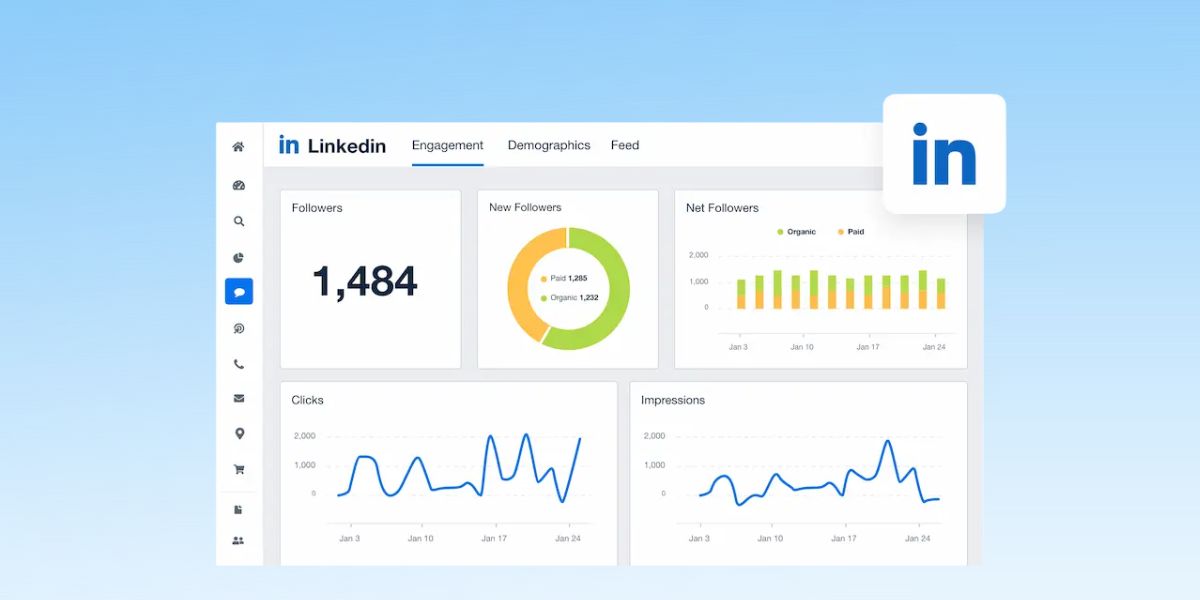The width and height of the screenshot is (1200, 600).
Task: Click the small LinkedIn logo in header
Action: tap(289, 145)
